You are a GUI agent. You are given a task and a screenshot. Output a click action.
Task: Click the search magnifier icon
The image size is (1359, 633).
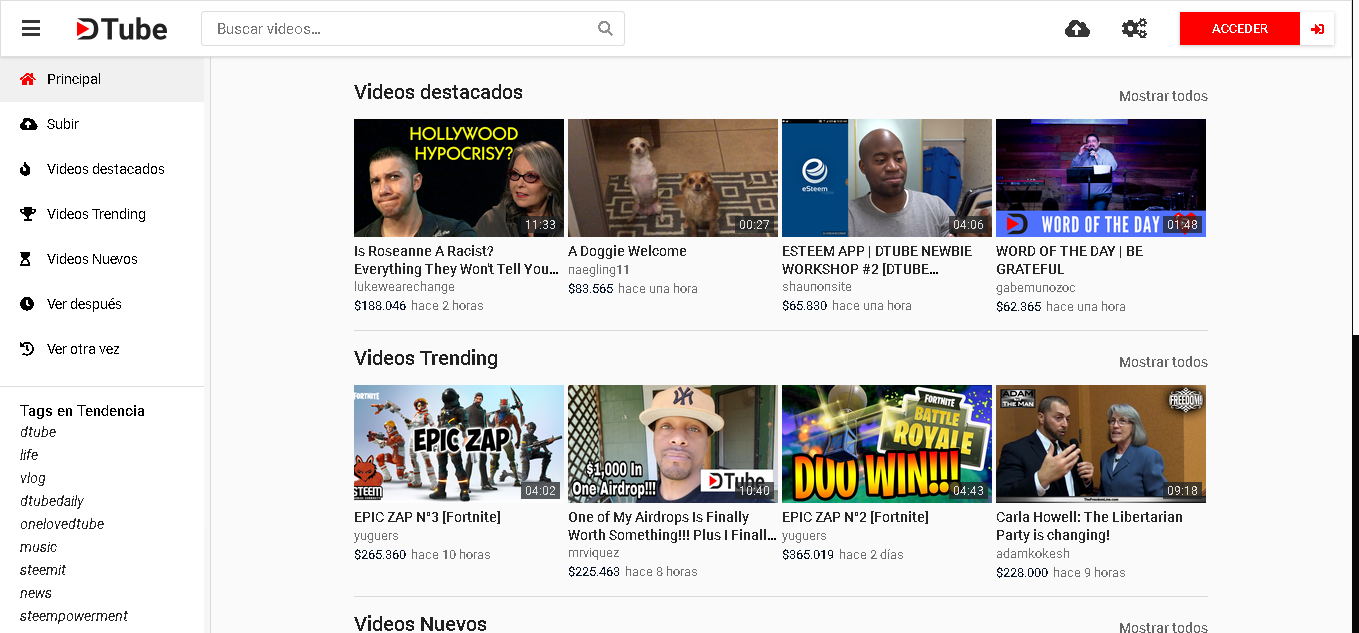click(605, 29)
